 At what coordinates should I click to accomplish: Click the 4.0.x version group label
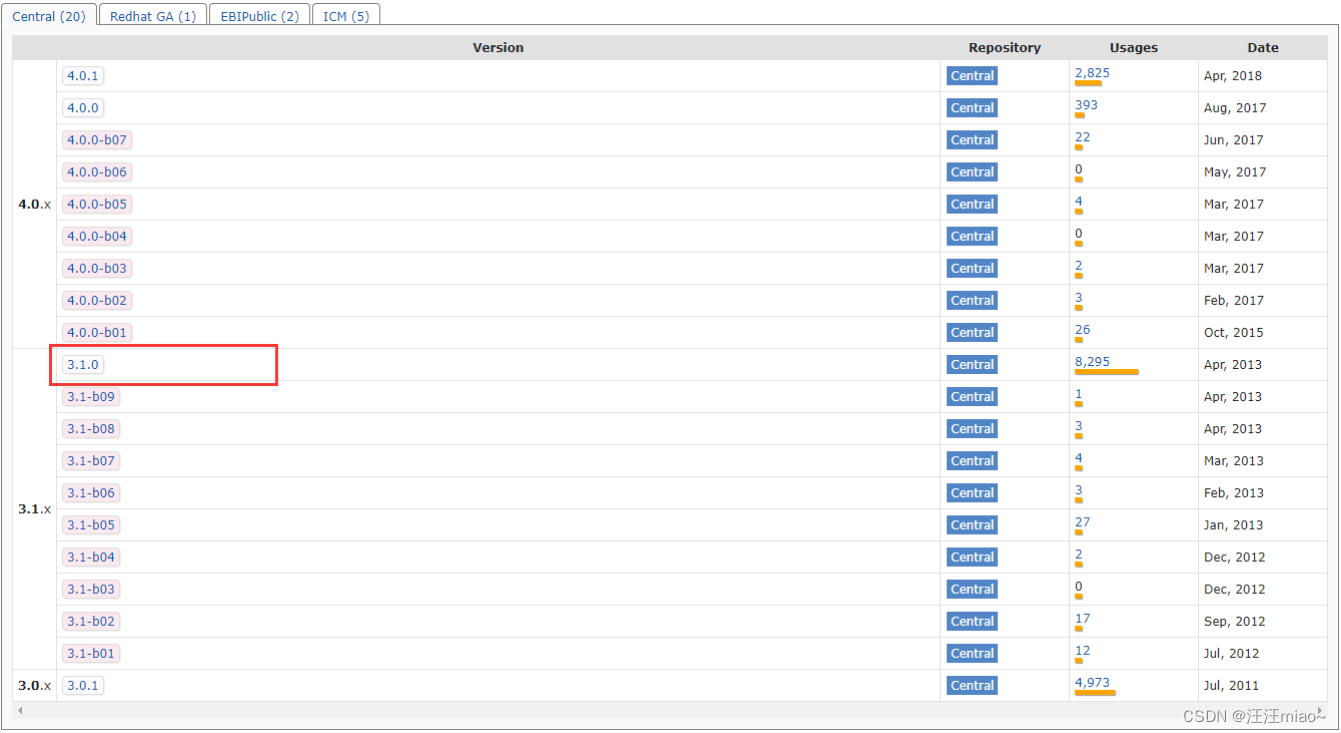(x=34, y=204)
